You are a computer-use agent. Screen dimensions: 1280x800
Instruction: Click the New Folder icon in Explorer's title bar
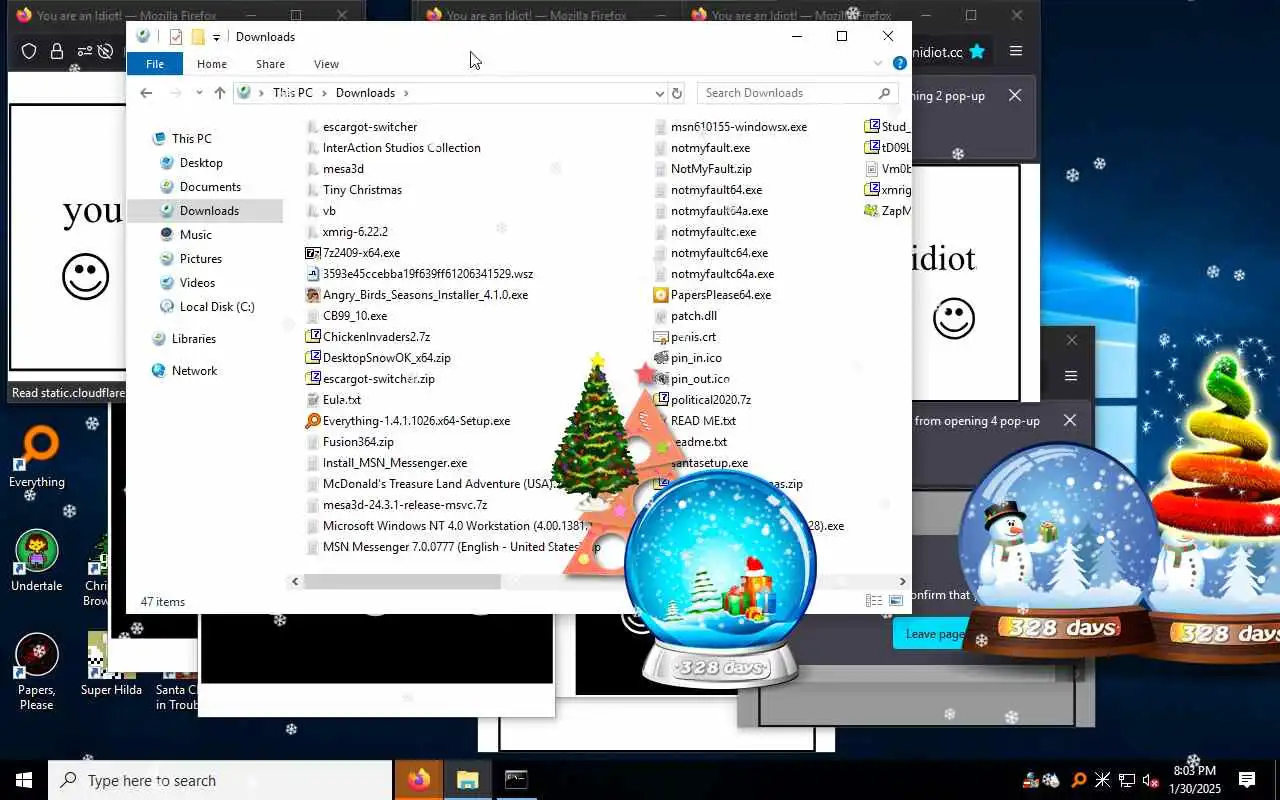point(198,37)
